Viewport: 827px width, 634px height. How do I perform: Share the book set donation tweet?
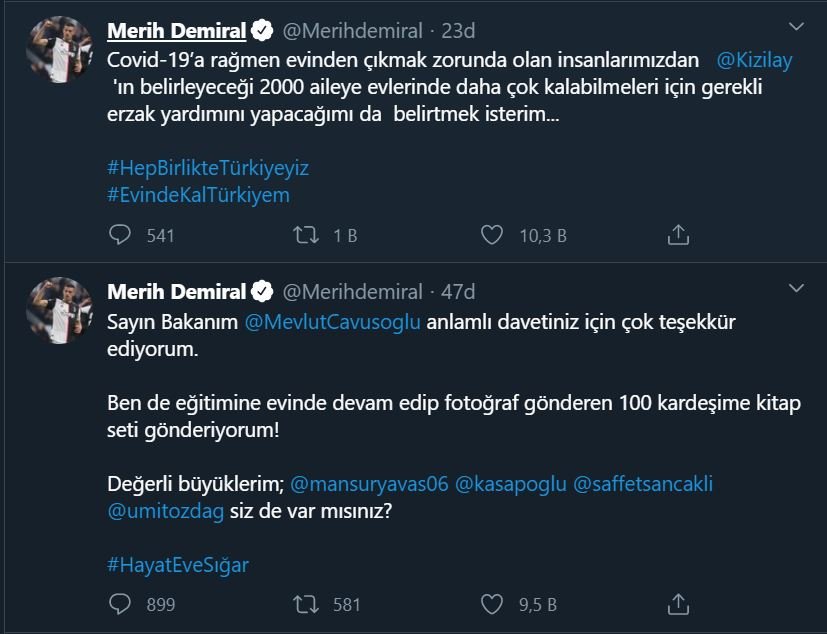[678, 604]
